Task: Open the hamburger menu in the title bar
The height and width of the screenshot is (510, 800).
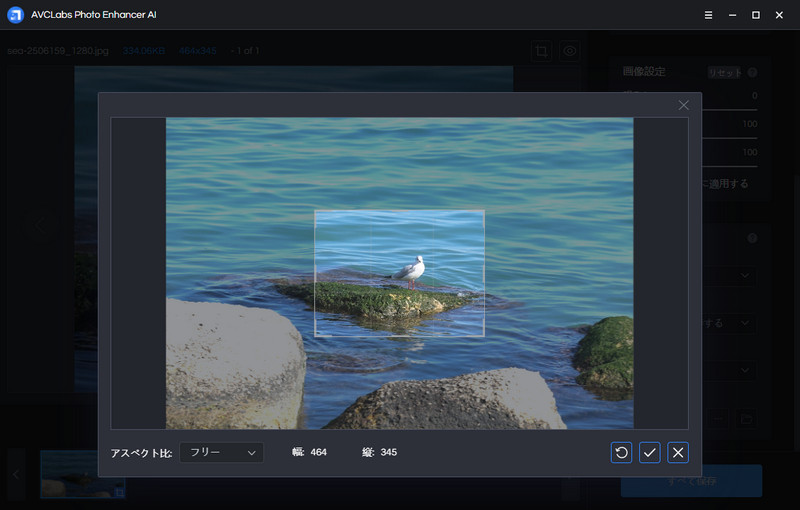Action: pos(708,15)
